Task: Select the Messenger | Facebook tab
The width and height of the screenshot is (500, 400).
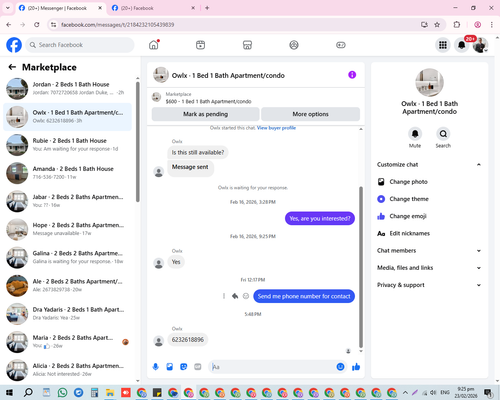Action: click(60, 8)
